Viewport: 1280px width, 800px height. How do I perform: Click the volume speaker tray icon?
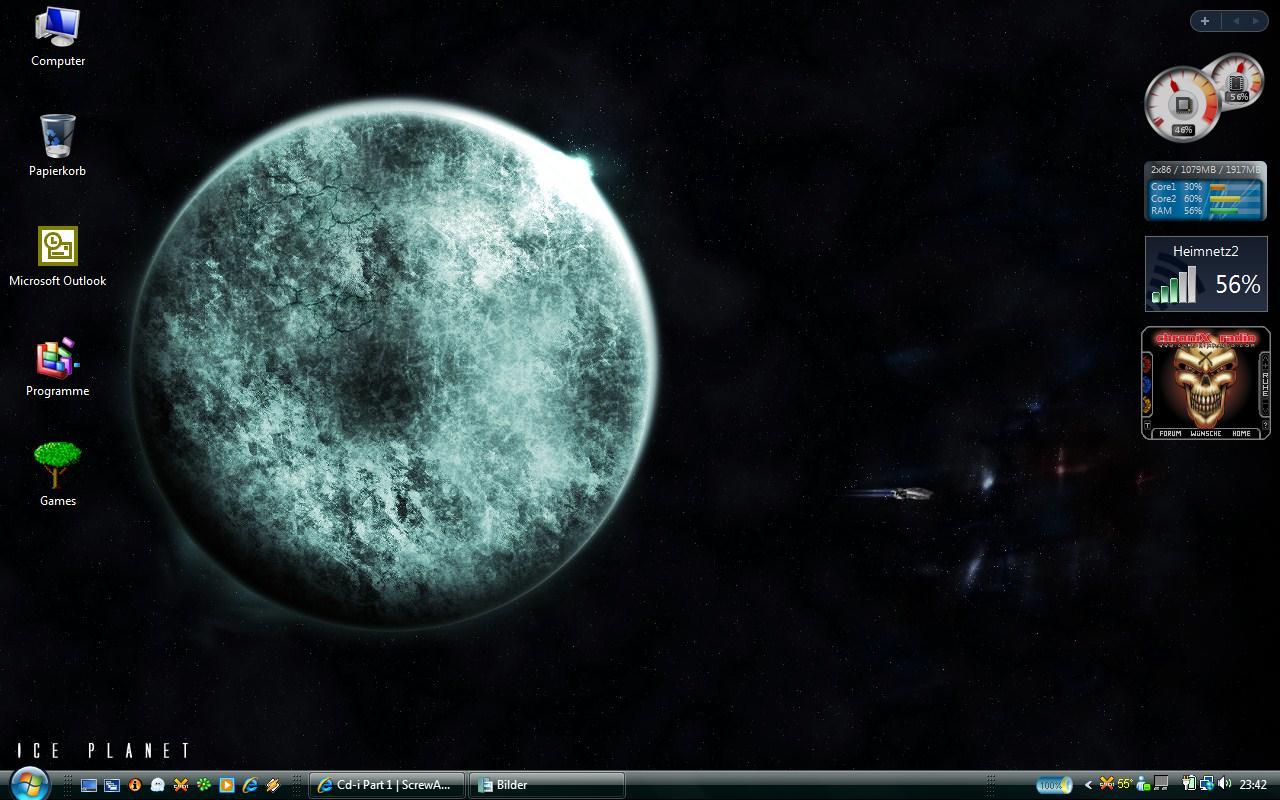click(1225, 784)
